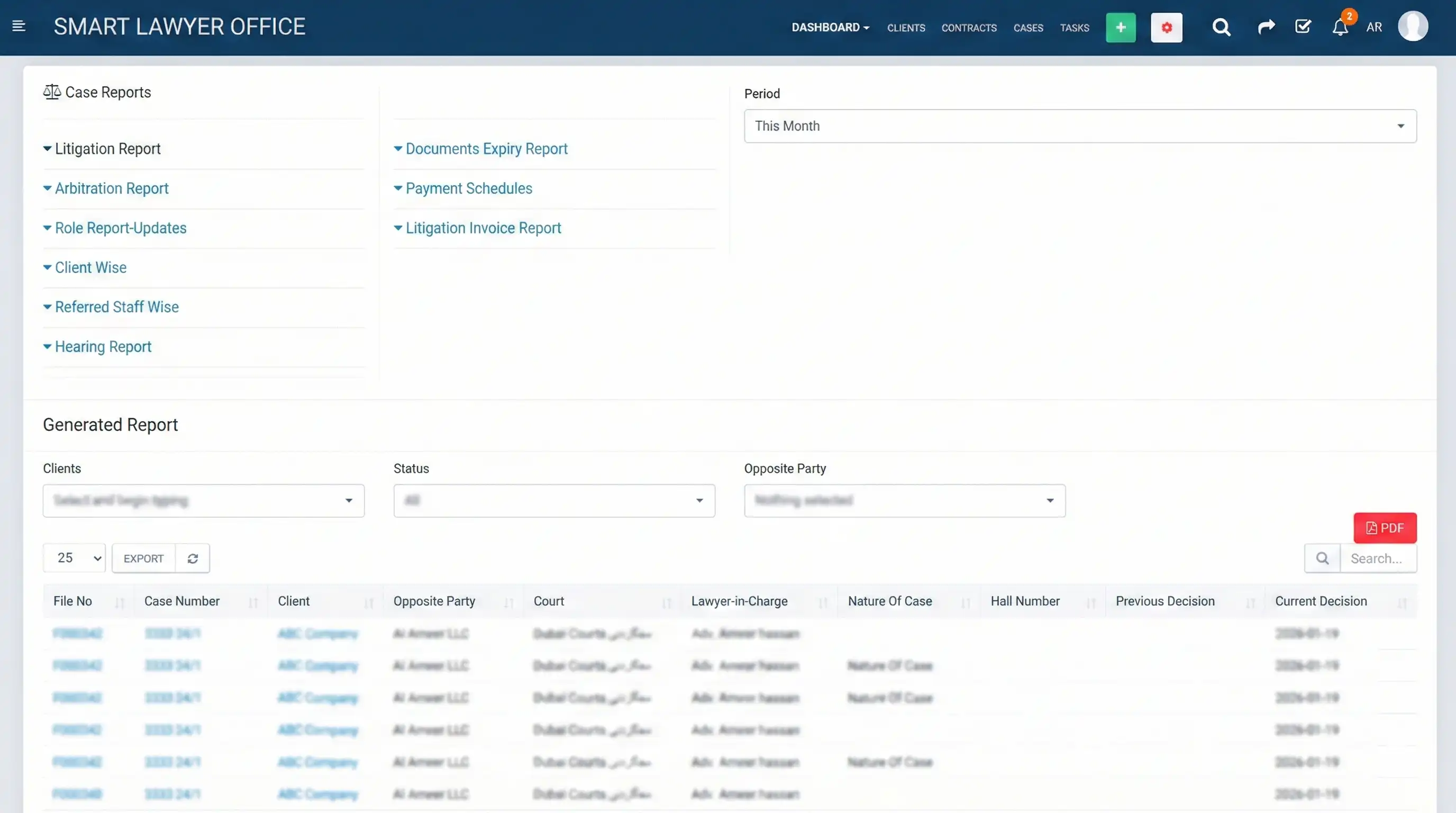Screen dimensions: 1456x813
Task: Open the hamburger navigation menu
Action: [19, 26]
